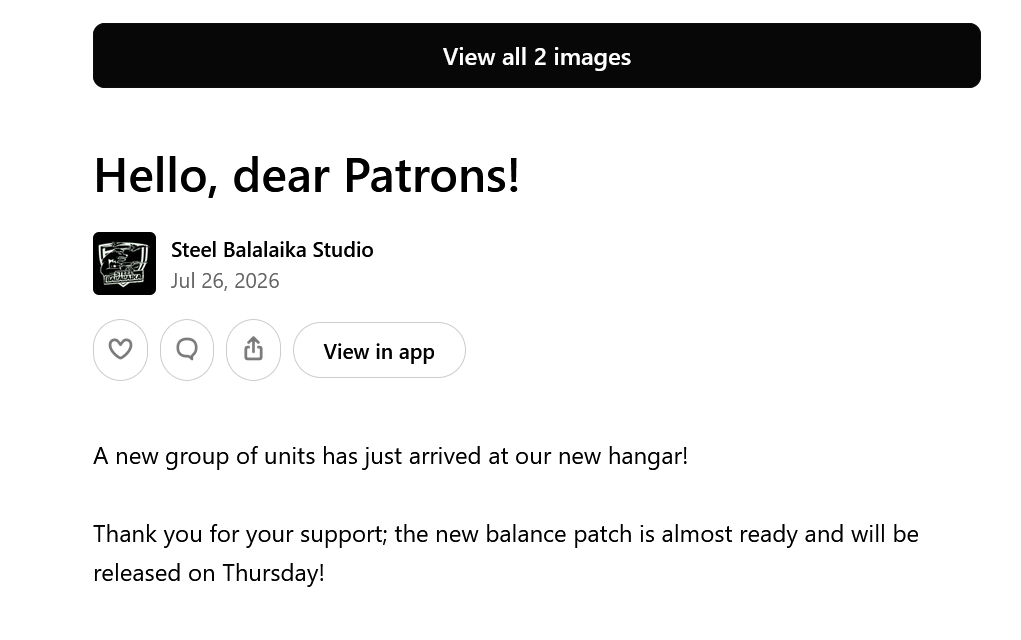1021x640 pixels.
Task: Click the paragraph about units arriving at hangar
Action: [391, 456]
